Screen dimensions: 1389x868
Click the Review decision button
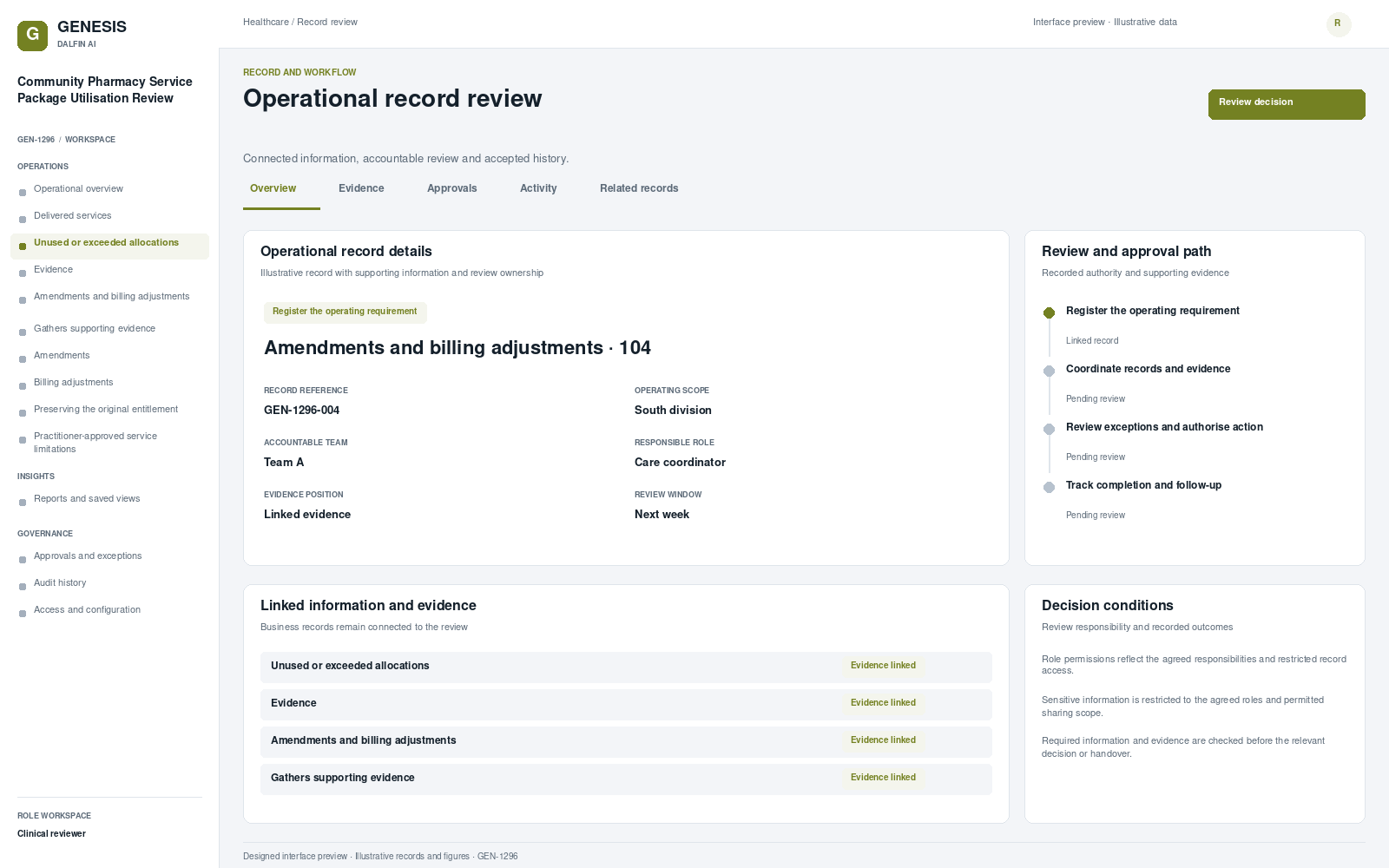coord(1287,104)
